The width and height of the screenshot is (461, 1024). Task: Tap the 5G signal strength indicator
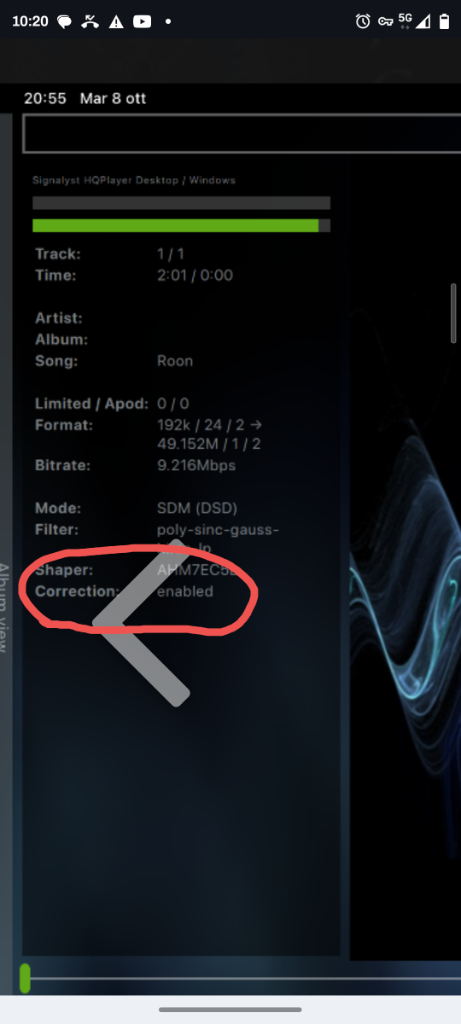(414, 22)
